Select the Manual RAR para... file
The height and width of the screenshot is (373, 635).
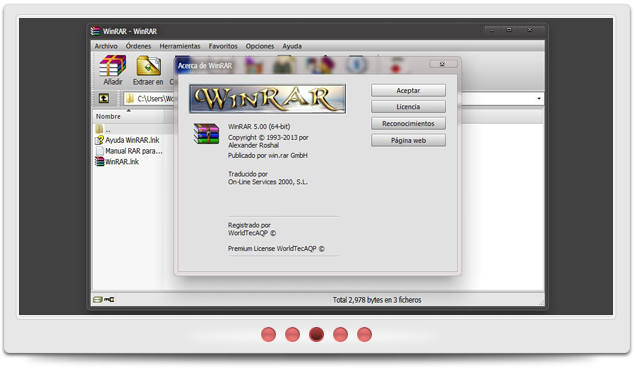tap(129, 151)
